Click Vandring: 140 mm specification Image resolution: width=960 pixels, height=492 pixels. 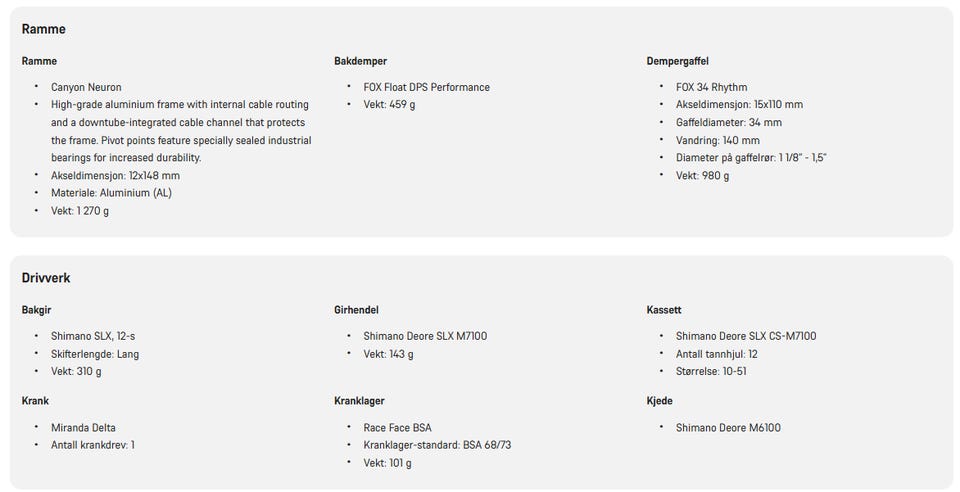click(x=718, y=140)
